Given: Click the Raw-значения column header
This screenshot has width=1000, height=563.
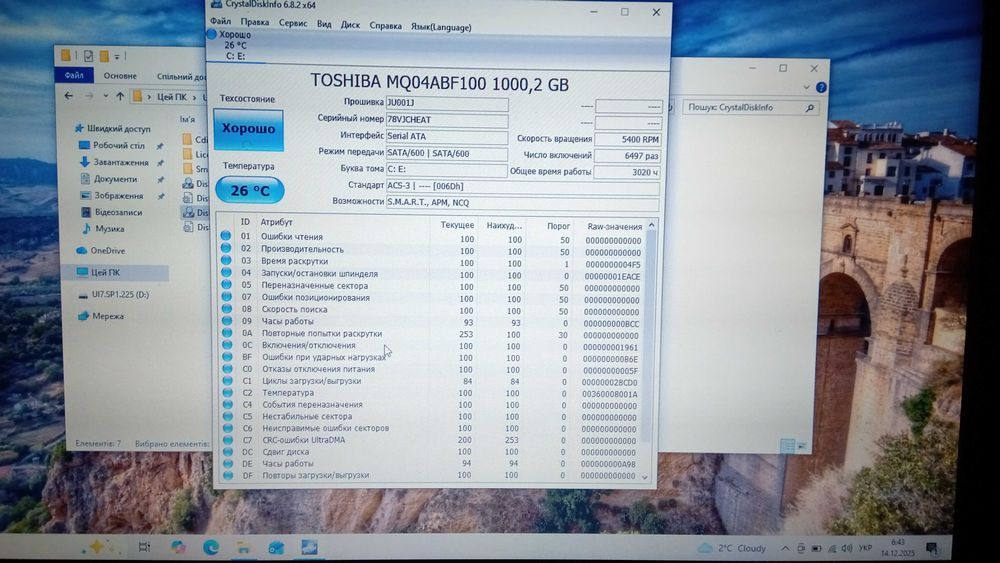Looking at the screenshot, I should [614, 226].
